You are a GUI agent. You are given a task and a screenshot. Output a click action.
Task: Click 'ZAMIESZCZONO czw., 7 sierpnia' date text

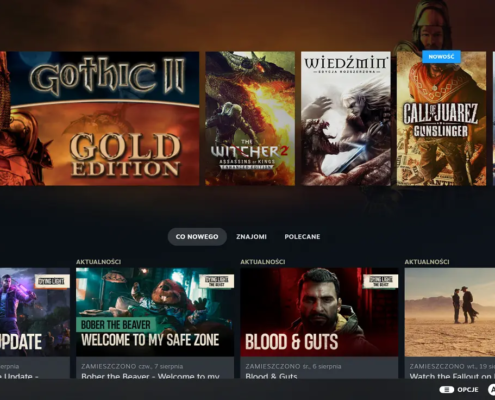point(132,366)
